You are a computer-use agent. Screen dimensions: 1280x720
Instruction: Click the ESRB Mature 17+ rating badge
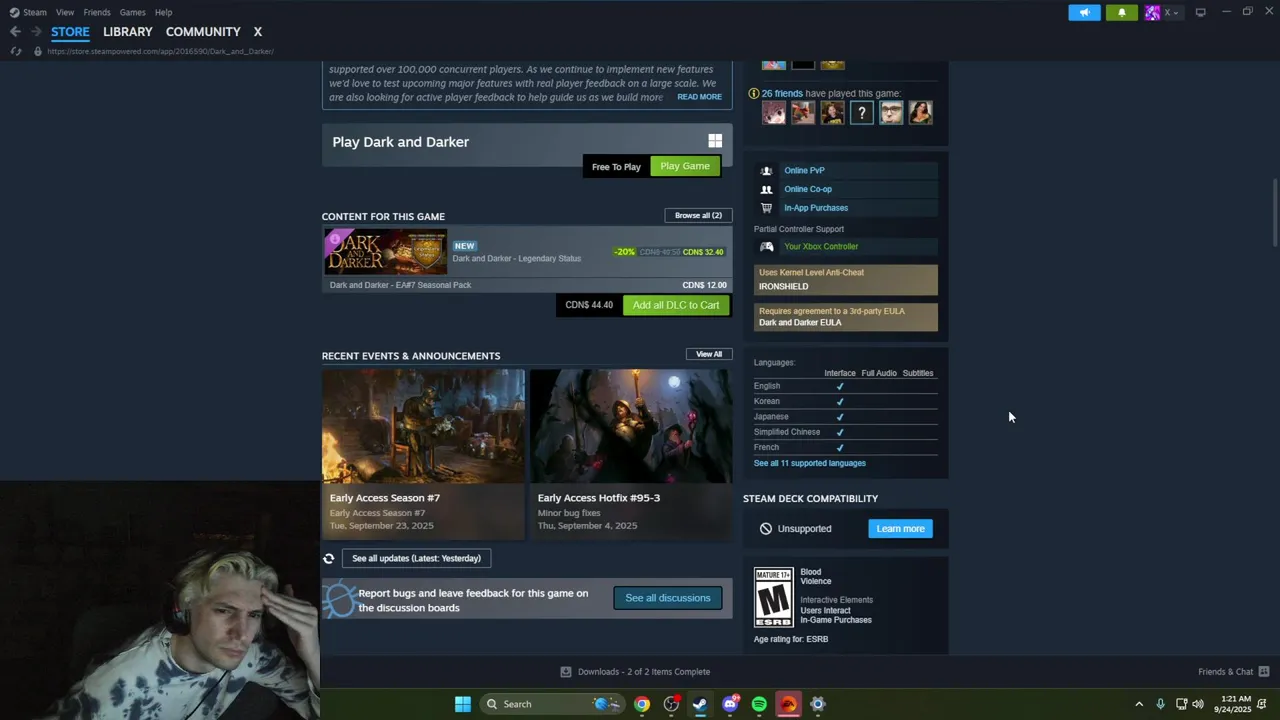773,597
